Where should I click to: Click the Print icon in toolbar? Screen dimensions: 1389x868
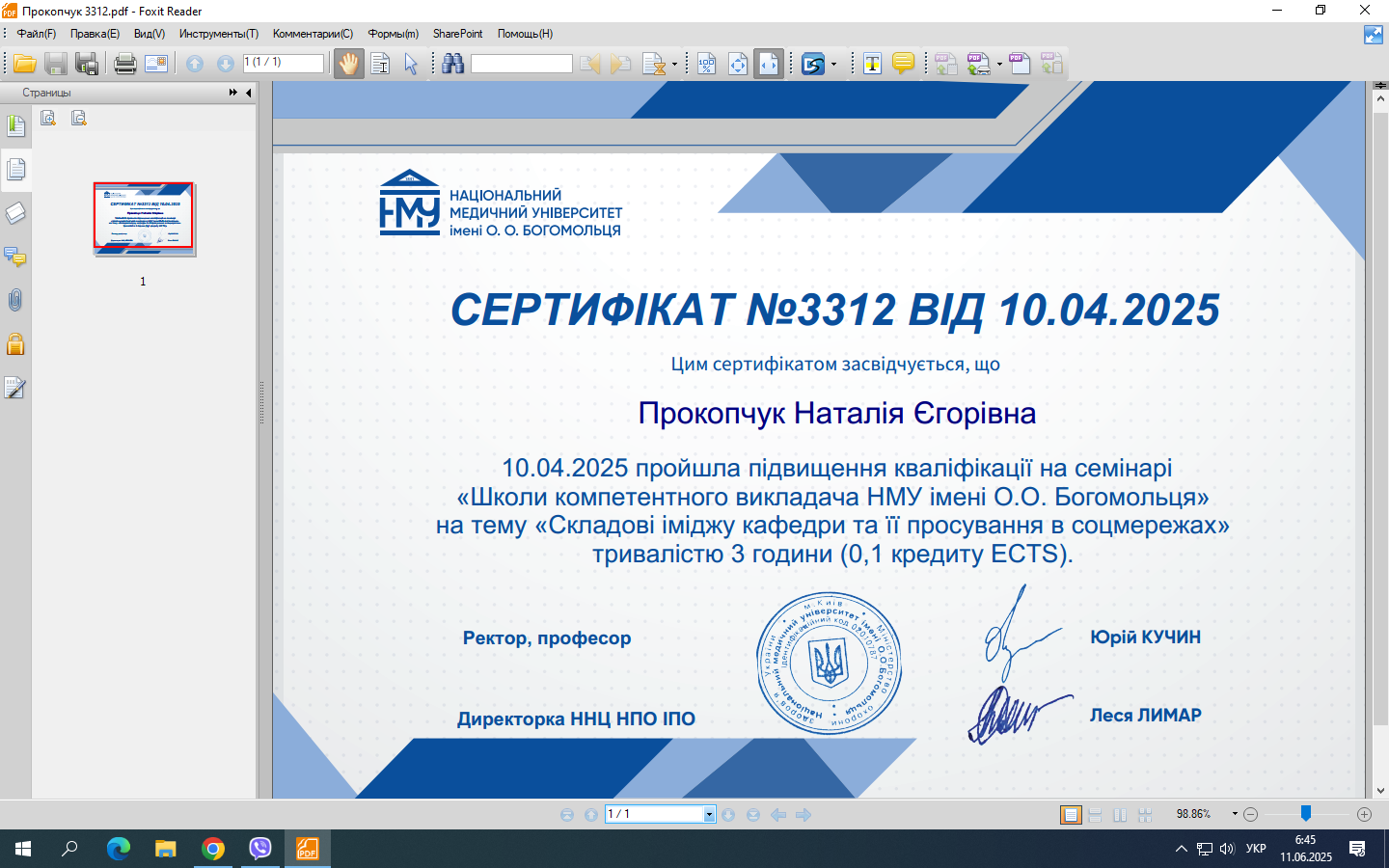tap(124, 65)
